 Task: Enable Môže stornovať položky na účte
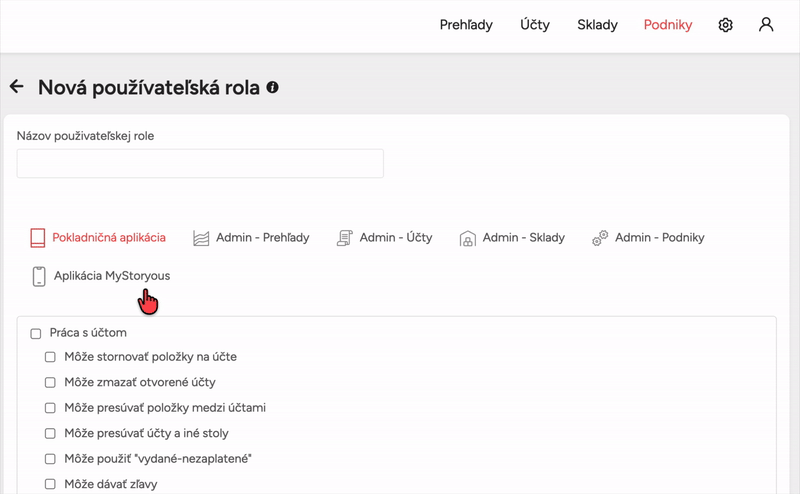[x=50, y=356]
